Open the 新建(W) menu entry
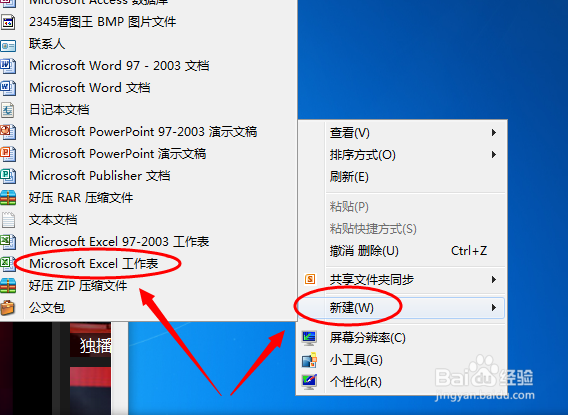568x415 pixels. tap(401, 308)
